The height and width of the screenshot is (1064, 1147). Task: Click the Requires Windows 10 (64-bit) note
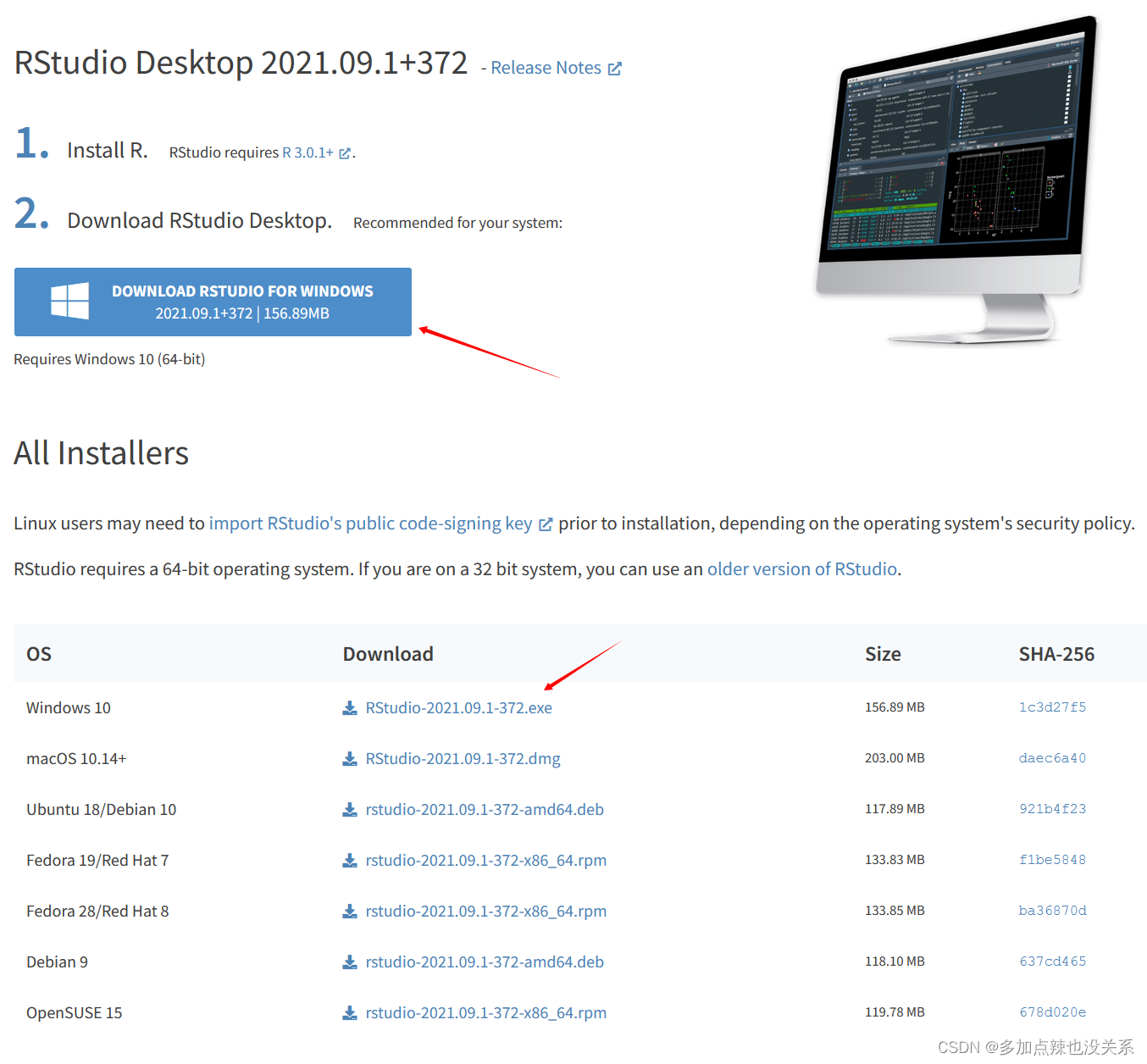pyautogui.click(x=109, y=359)
